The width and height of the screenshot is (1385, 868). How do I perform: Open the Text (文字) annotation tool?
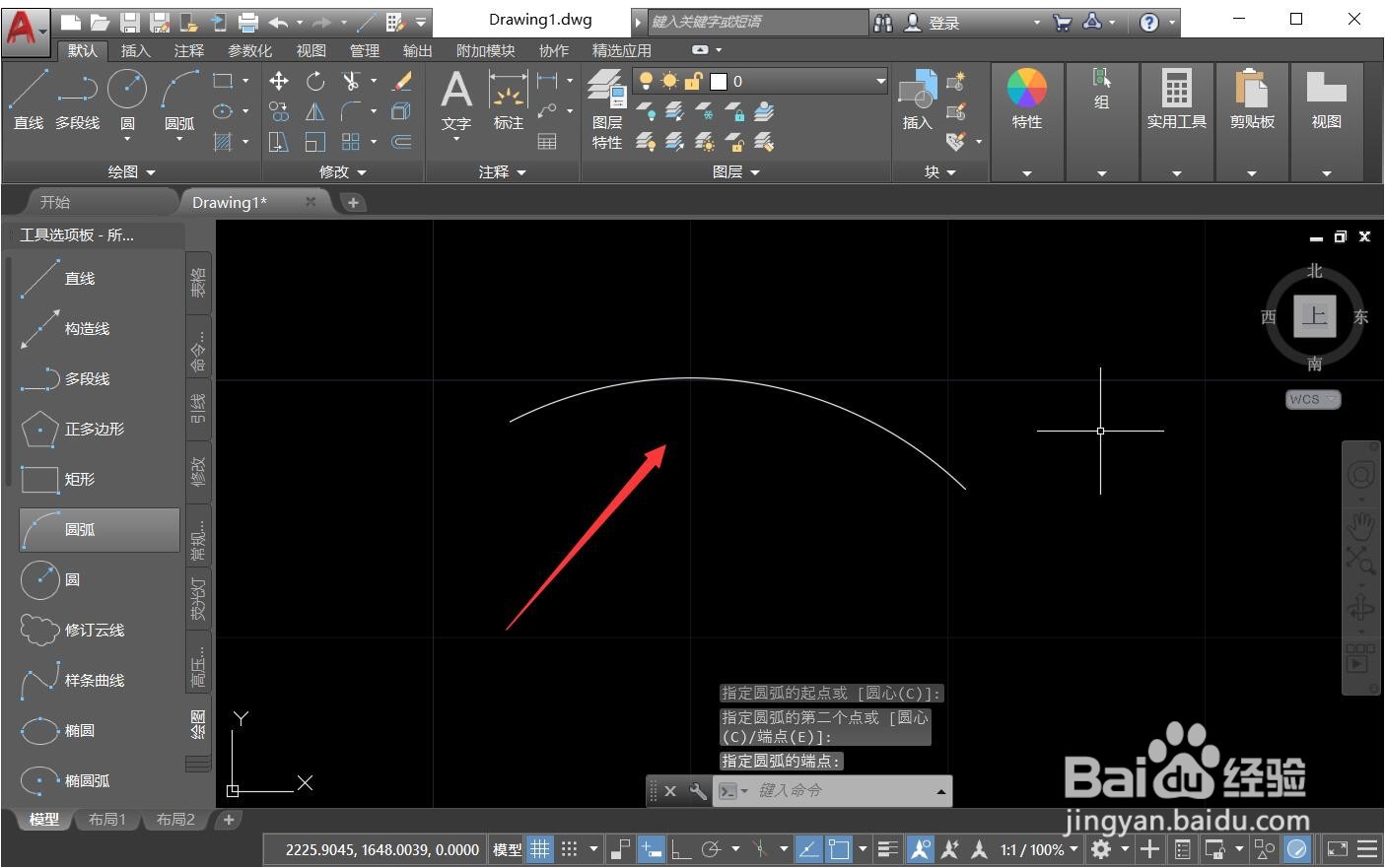point(455,100)
